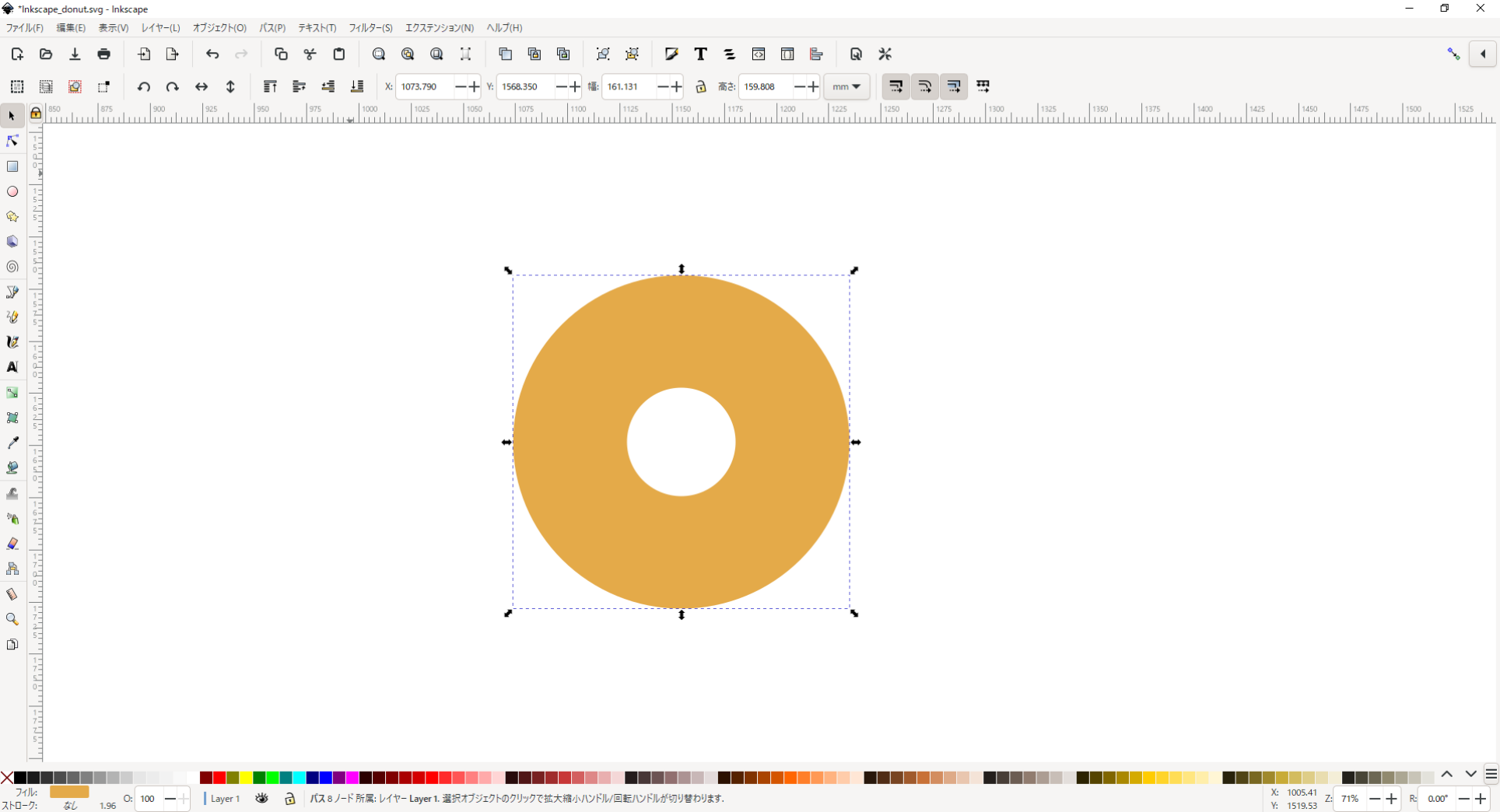Open the Layer 1 selector dropdown
This screenshot has width=1500, height=812.
[226, 798]
